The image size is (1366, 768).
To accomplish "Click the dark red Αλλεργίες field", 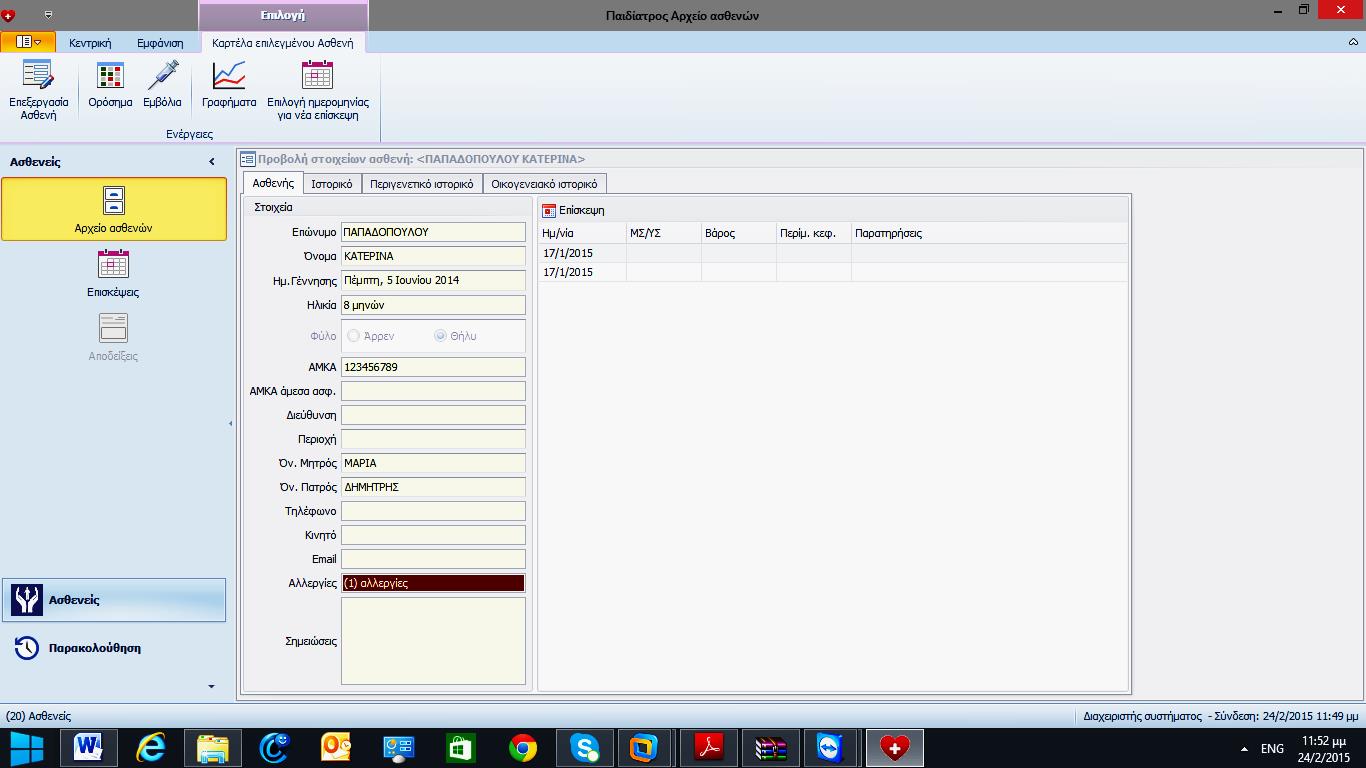I will [x=433, y=583].
